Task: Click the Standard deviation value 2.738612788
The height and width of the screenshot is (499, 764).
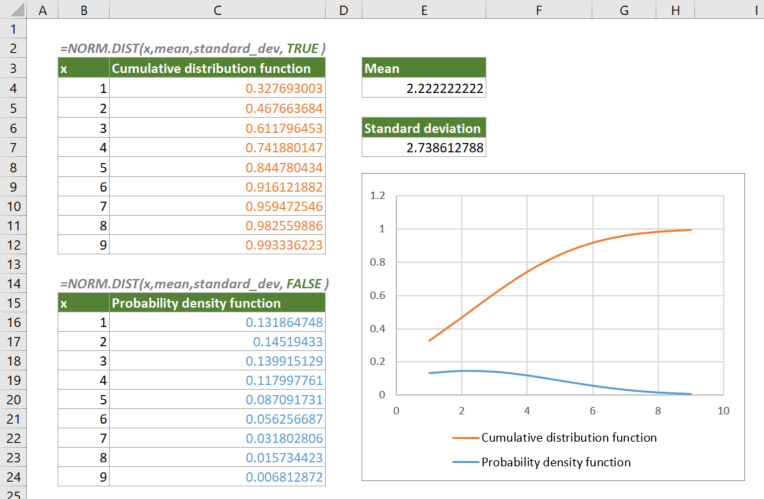Action: tap(424, 147)
